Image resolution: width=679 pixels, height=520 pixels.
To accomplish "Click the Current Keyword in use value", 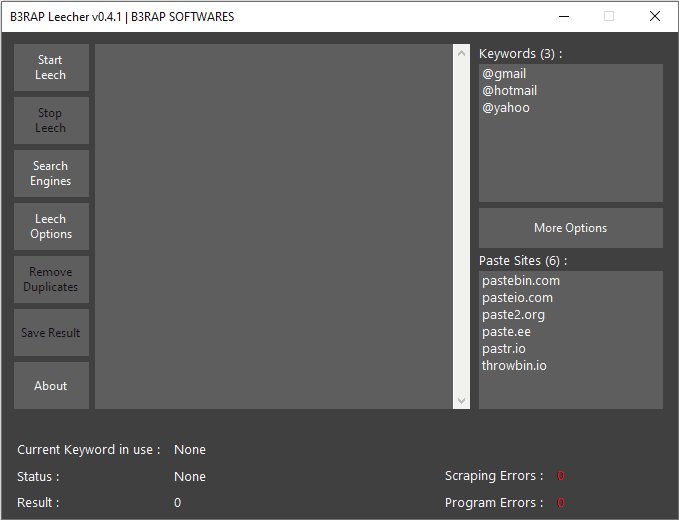I will (190, 449).
